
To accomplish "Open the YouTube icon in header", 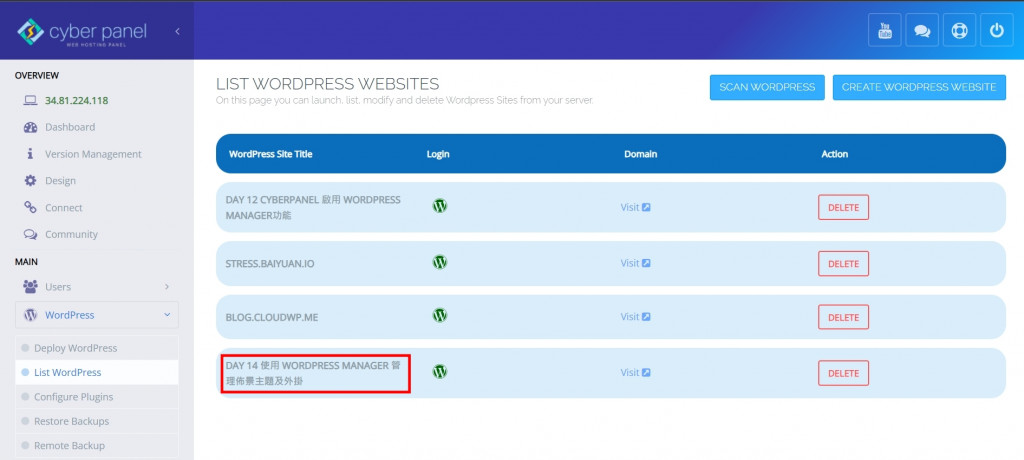I will [885, 30].
